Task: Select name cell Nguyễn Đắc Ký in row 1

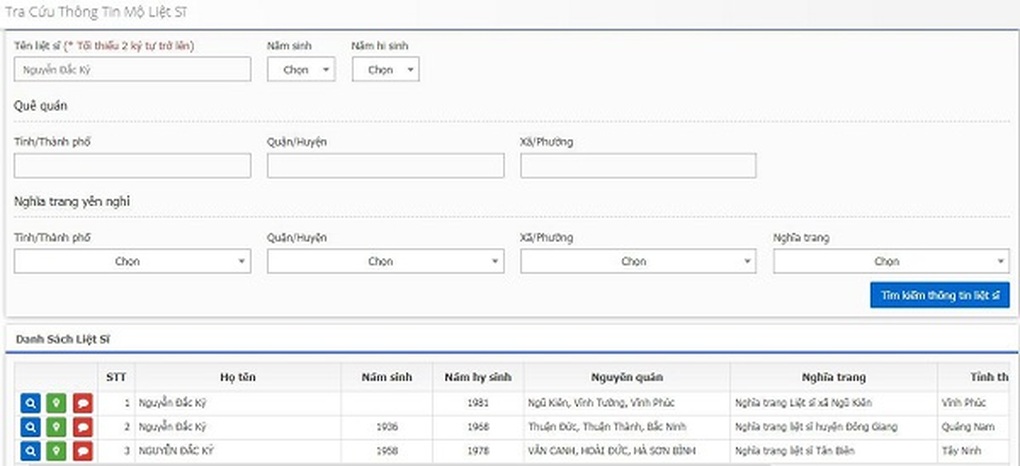Action: (x=238, y=404)
